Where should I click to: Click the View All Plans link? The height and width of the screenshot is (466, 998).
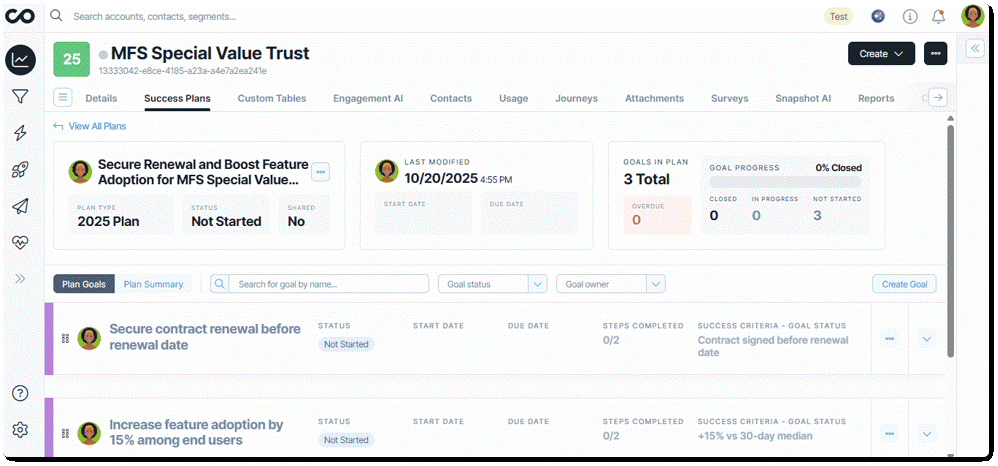[x=90, y=126]
